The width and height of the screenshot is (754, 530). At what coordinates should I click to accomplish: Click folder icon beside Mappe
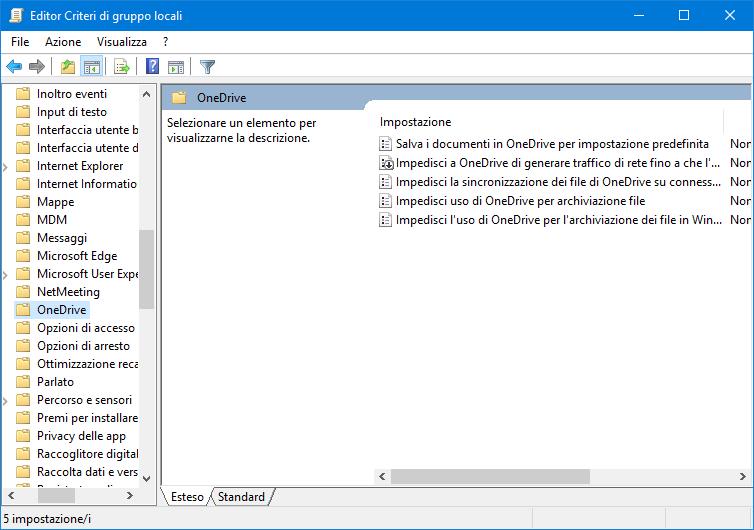point(23,202)
